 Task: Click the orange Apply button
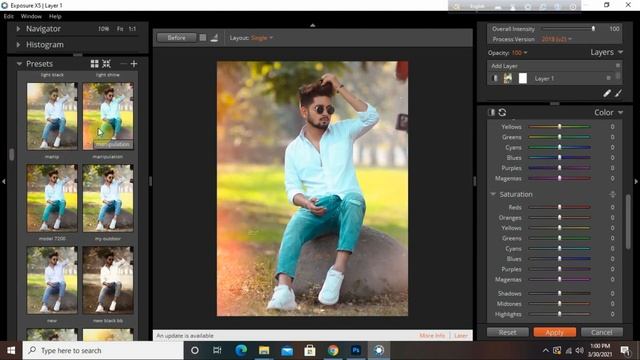[554, 332]
